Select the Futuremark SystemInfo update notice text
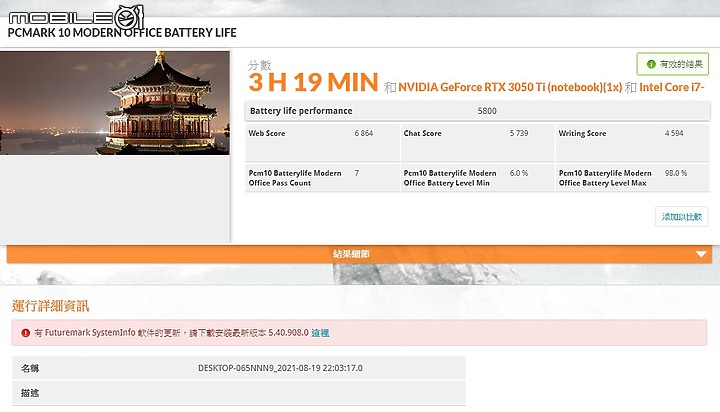This screenshot has height=412, width=720. (171, 333)
